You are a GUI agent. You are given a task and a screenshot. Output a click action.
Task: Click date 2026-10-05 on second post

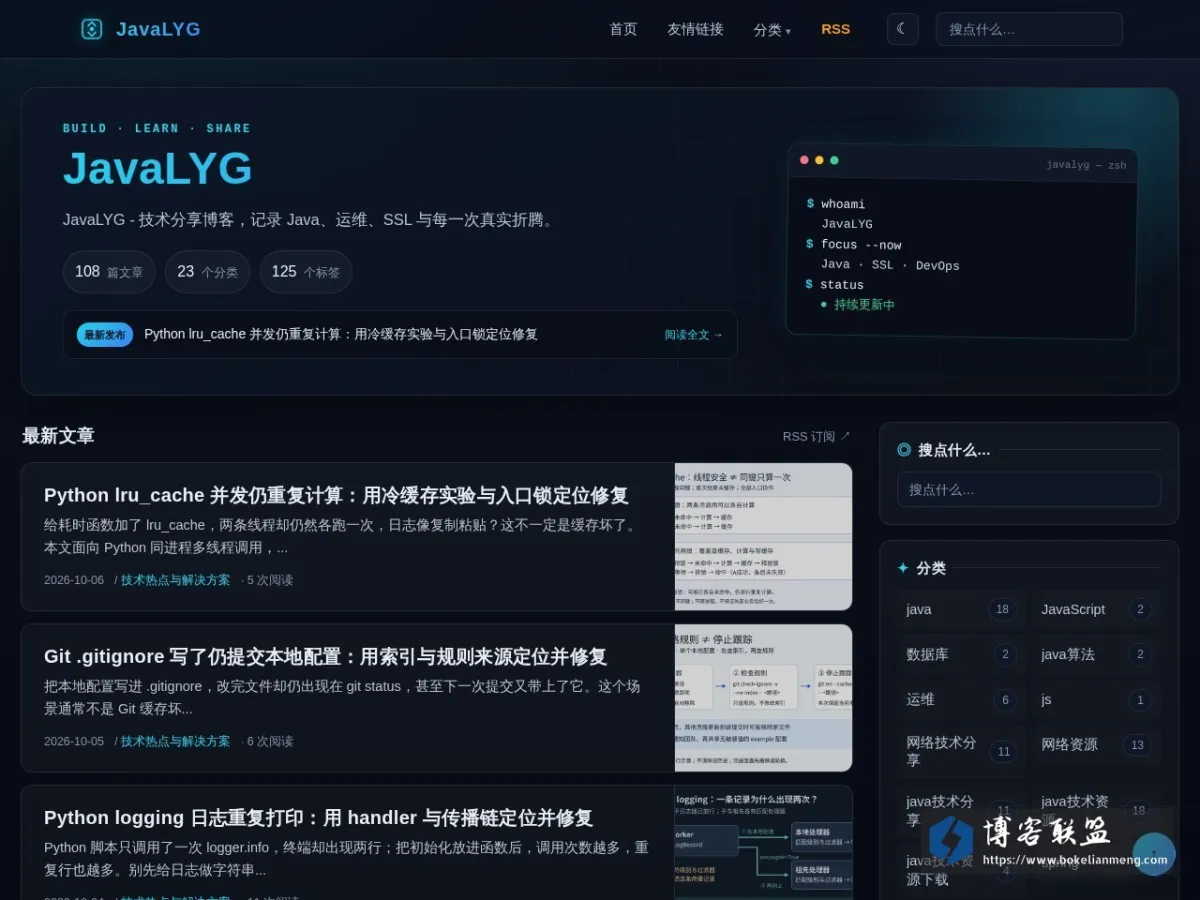74,741
